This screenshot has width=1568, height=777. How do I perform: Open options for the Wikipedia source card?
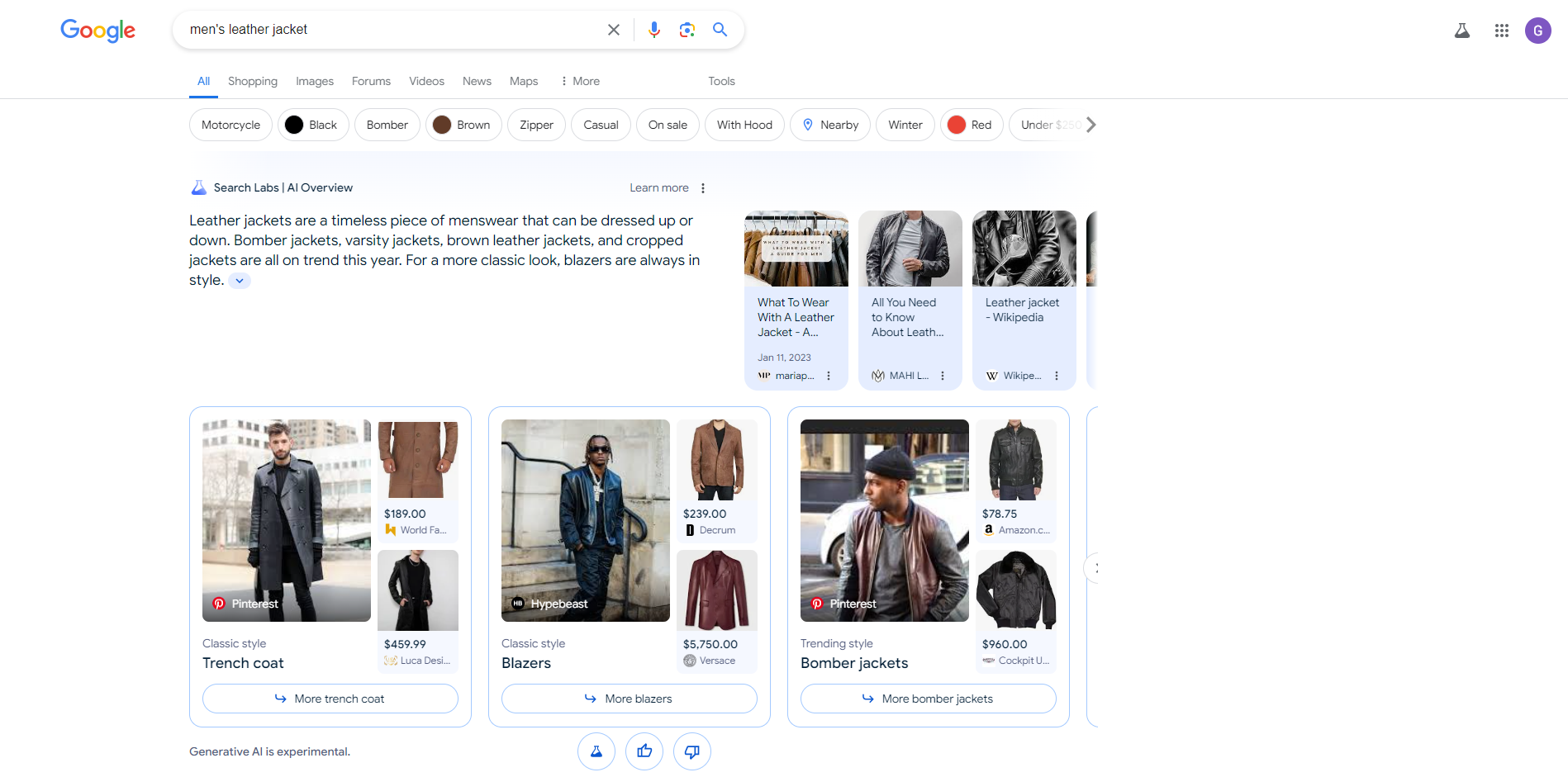1057,376
